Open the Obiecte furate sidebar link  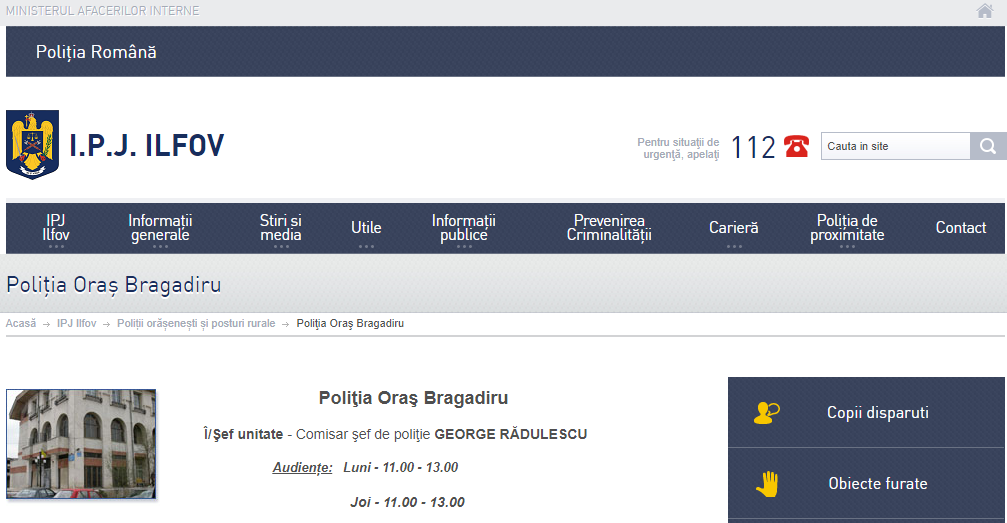pos(866,484)
